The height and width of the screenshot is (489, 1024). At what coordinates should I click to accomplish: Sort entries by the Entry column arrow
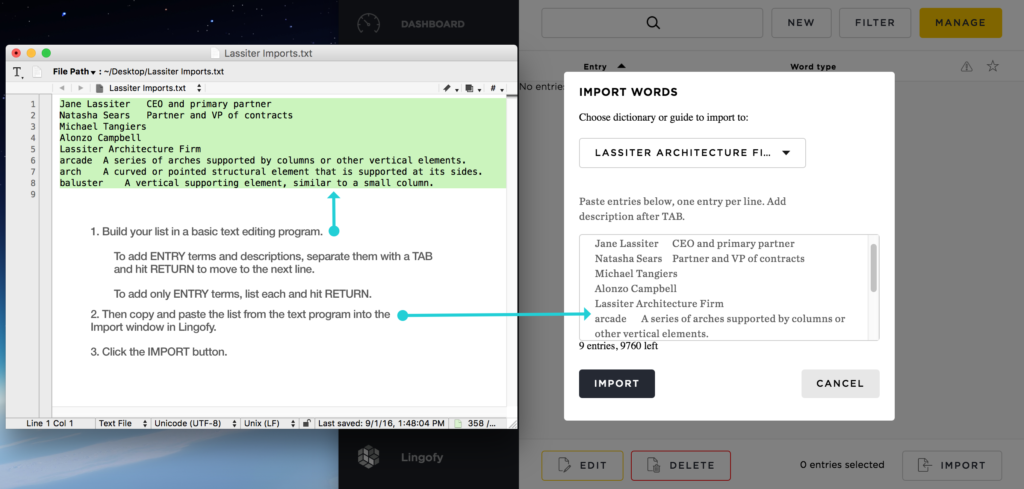pyautogui.click(x=621, y=66)
